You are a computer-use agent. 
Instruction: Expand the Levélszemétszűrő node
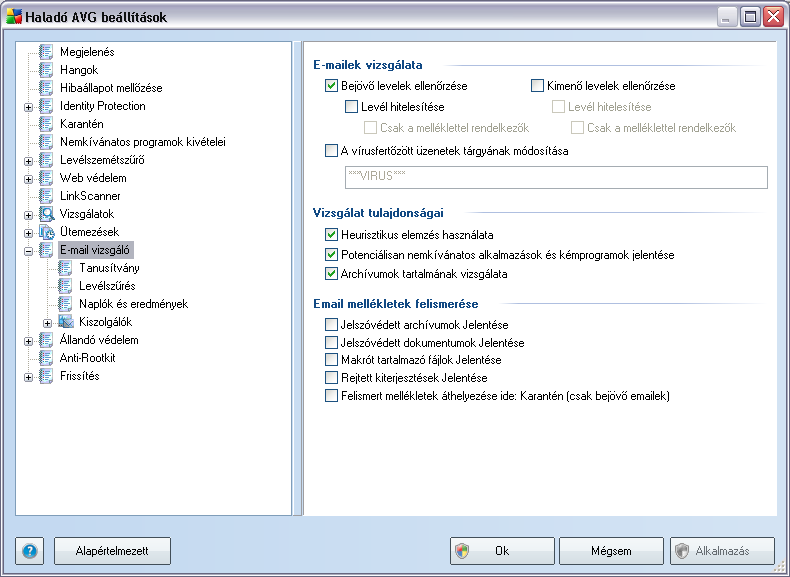pos(29,161)
